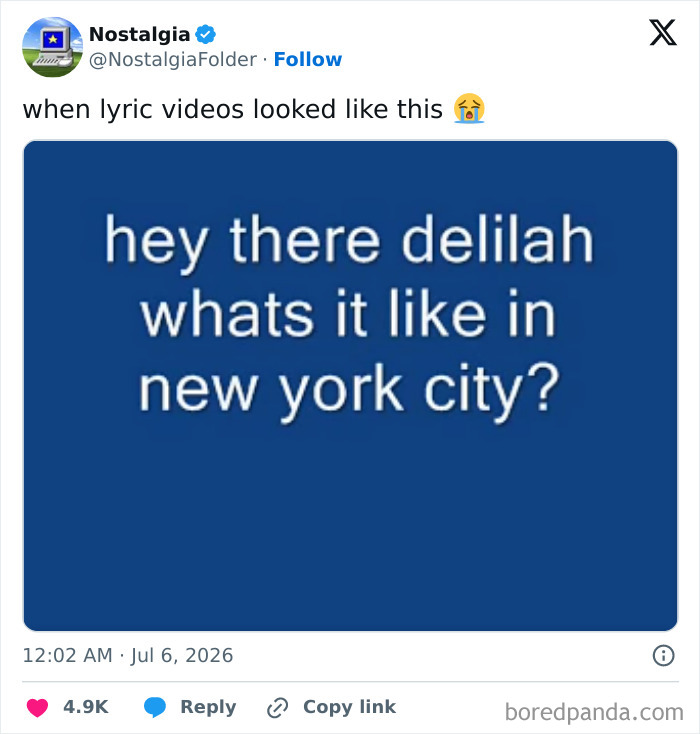The image size is (700, 734).
Task: Click the blue reply speech bubble icon
Action: (x=155, y=707)
